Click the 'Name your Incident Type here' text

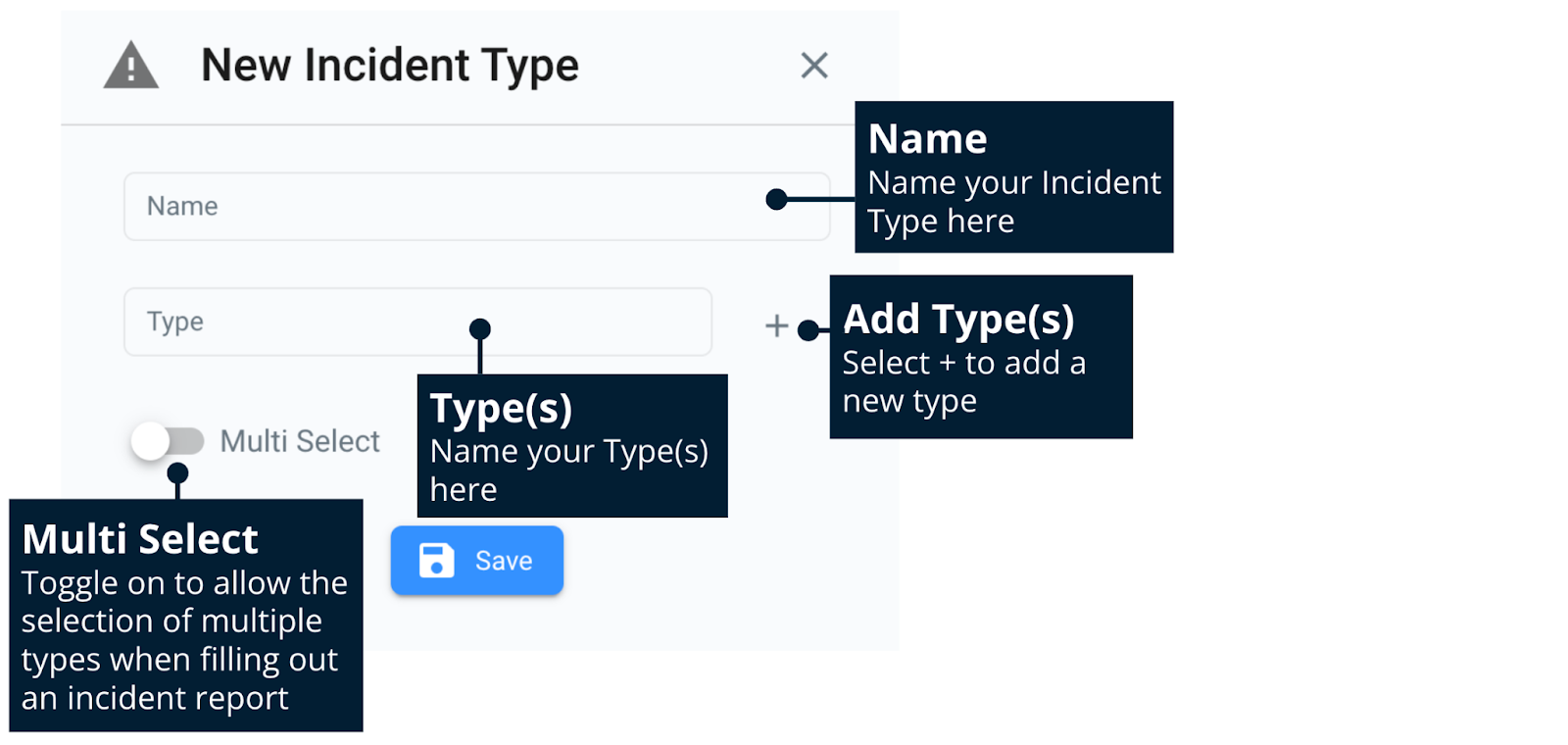pyautogui.click(x=1013, y=202)
